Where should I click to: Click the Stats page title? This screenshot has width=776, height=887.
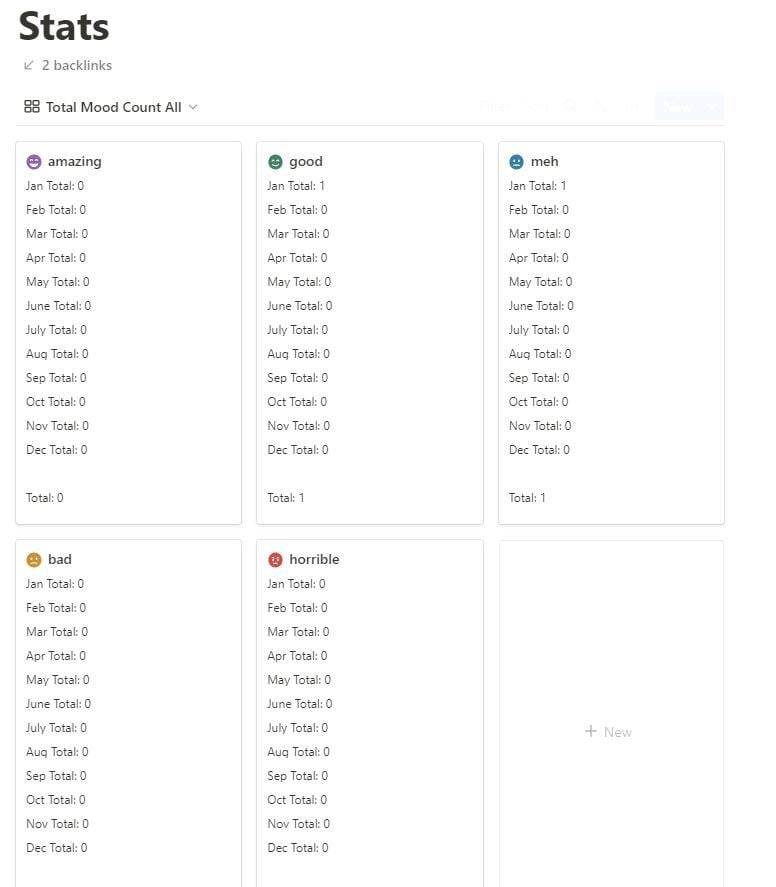tap(64, 26)
